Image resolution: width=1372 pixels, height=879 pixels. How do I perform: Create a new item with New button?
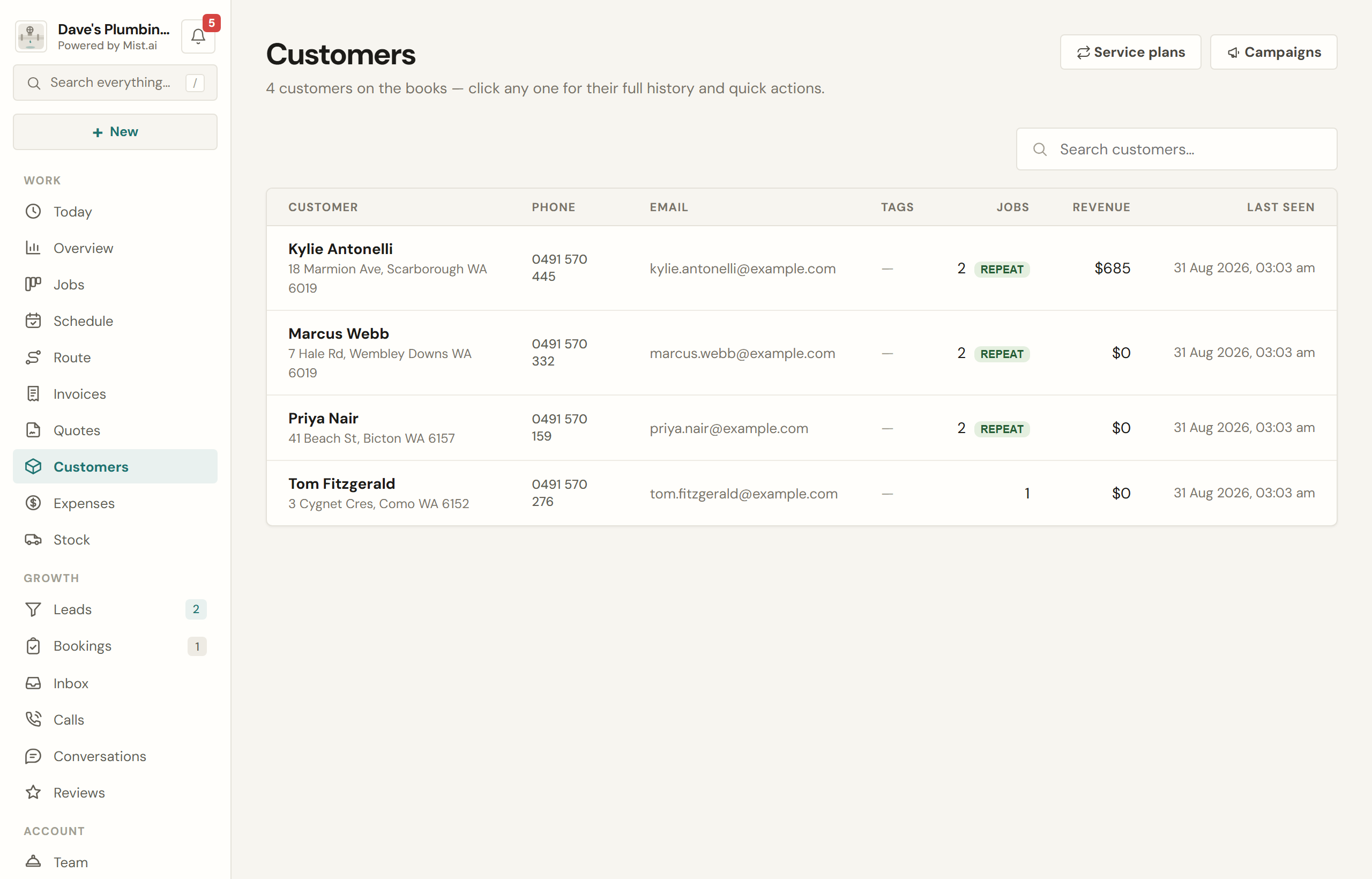[115, 132]
